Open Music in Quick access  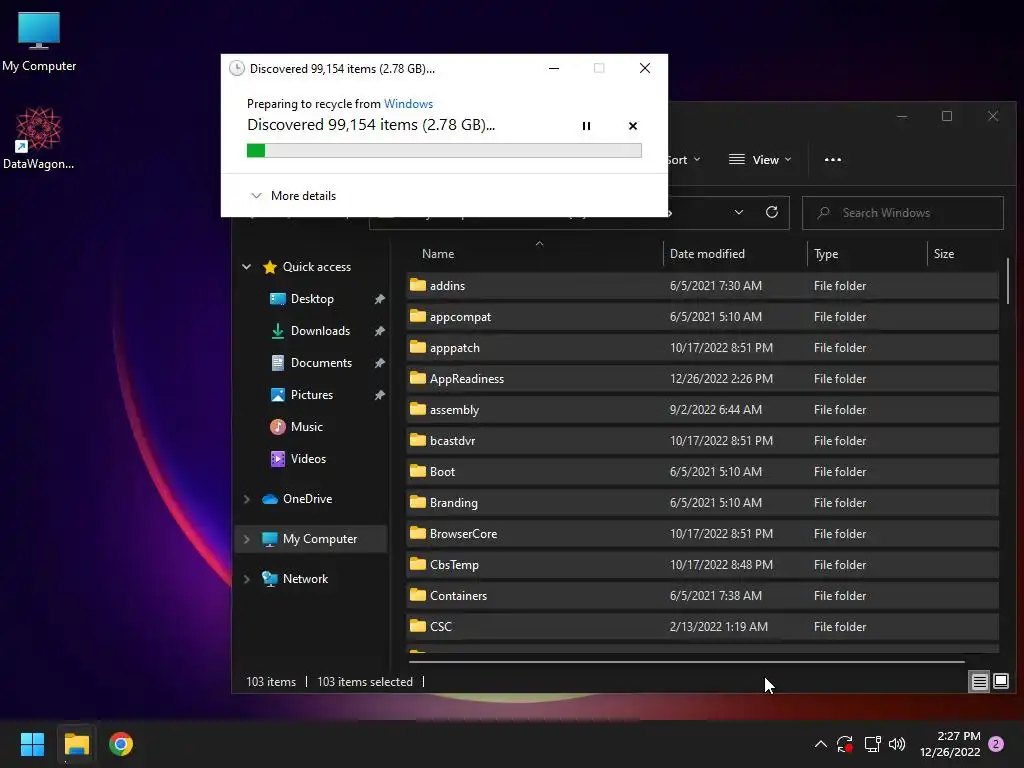[306, 426]
